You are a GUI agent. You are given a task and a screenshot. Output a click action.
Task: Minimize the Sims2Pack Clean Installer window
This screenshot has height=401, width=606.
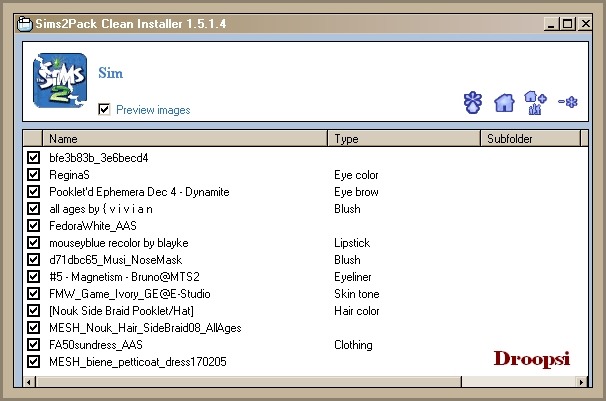click(551, 24)
